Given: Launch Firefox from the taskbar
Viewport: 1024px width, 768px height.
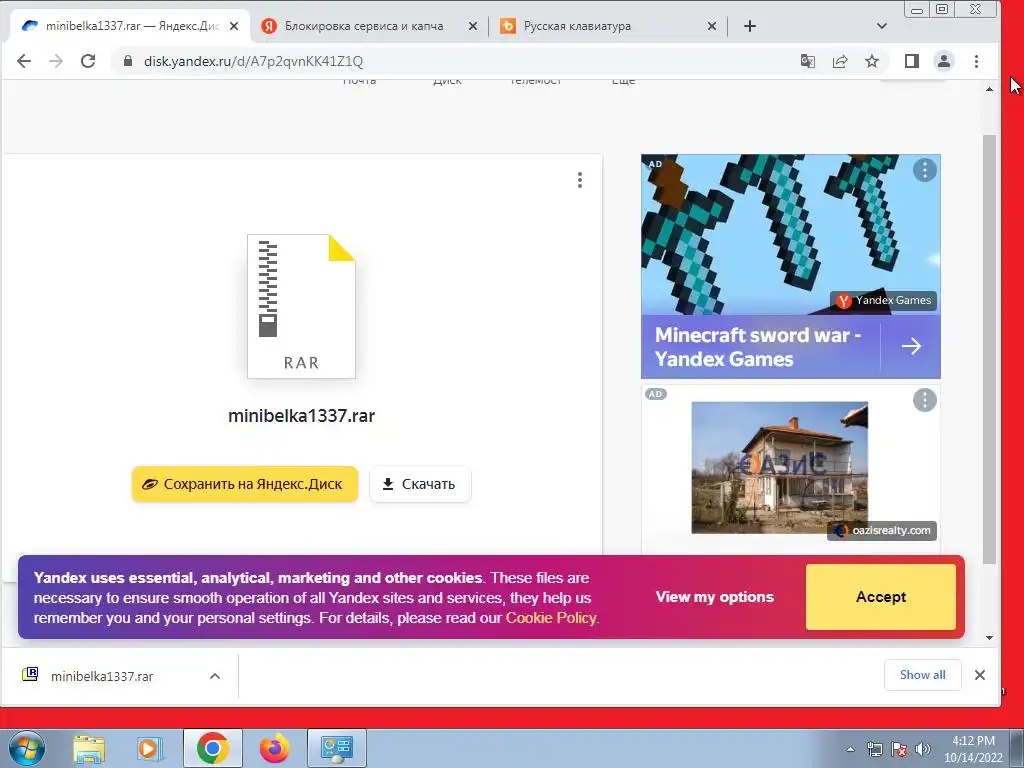Looking at the screenshot, I should (x=275, y=748).
